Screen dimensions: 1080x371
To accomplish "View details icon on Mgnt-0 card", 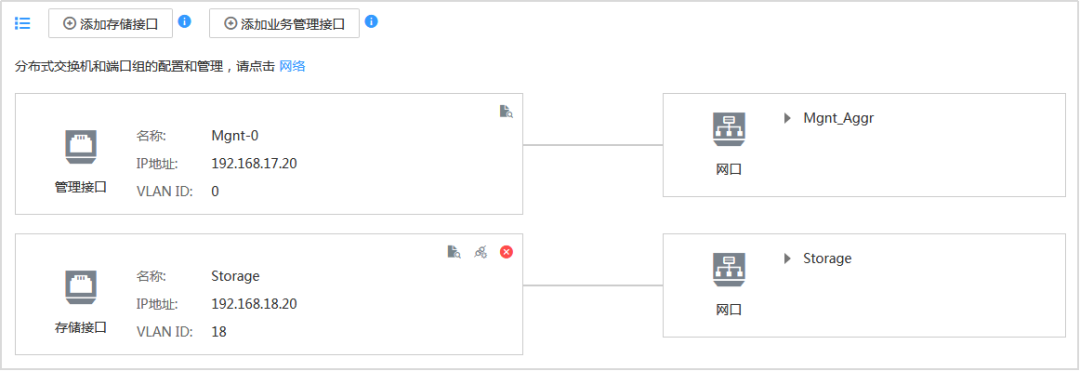I will click(506, 111).
